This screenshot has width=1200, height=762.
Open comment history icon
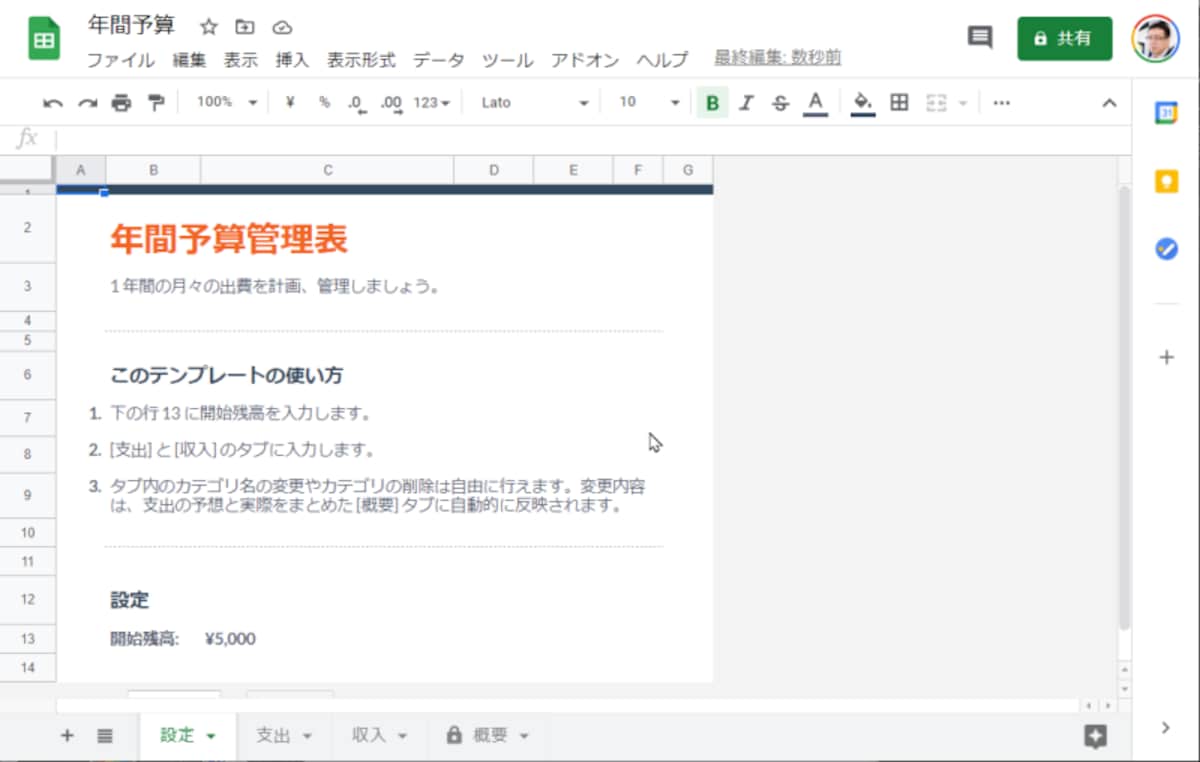980,38
